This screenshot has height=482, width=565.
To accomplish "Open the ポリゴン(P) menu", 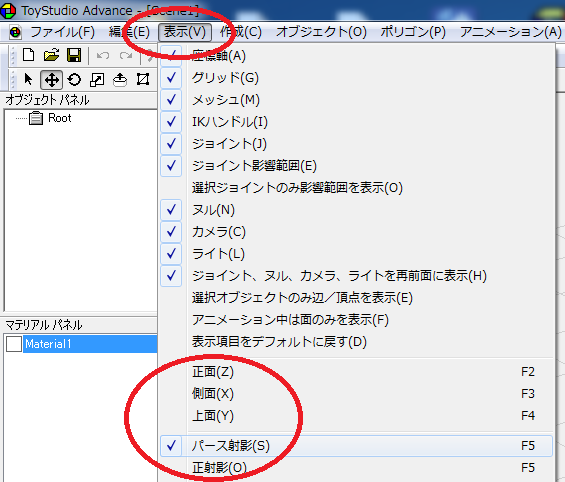I will (413, 32).
